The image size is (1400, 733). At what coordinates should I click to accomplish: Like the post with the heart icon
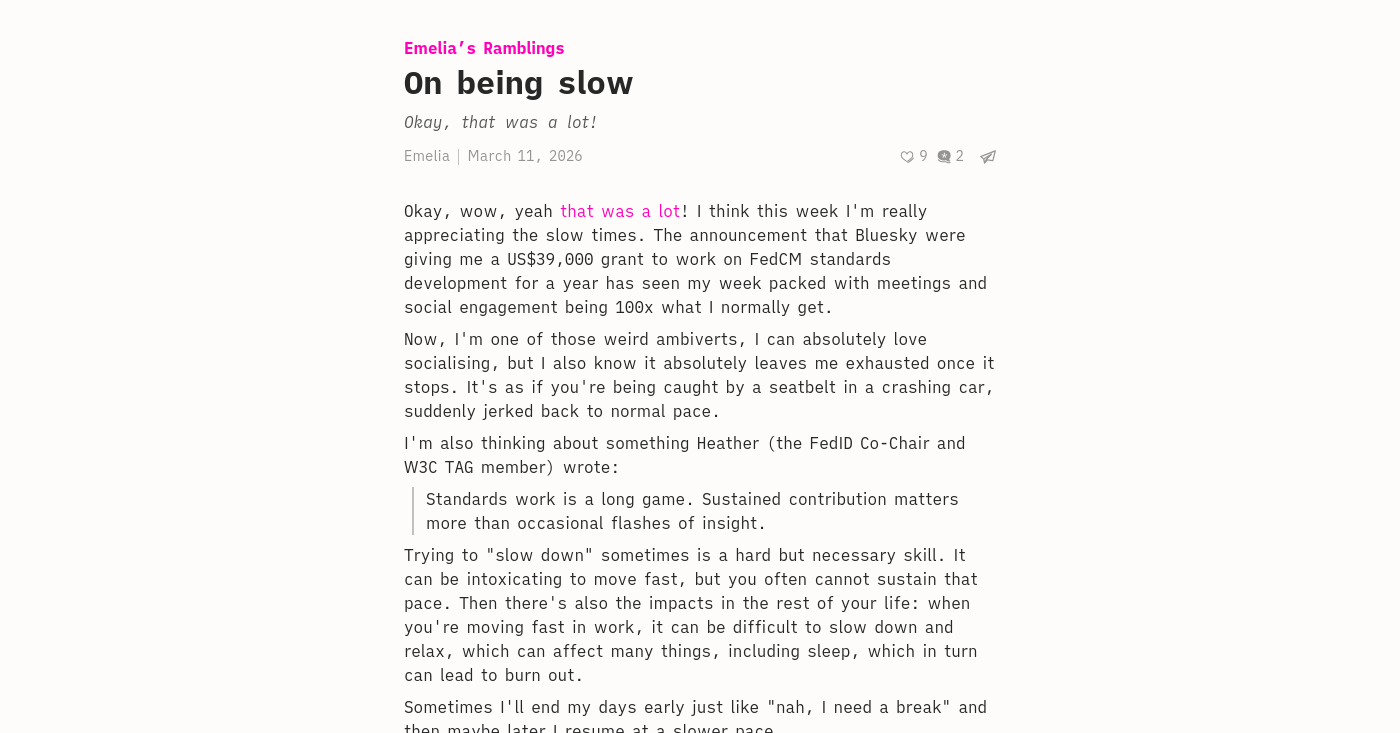pyautogui.click(x=907, y=157)
